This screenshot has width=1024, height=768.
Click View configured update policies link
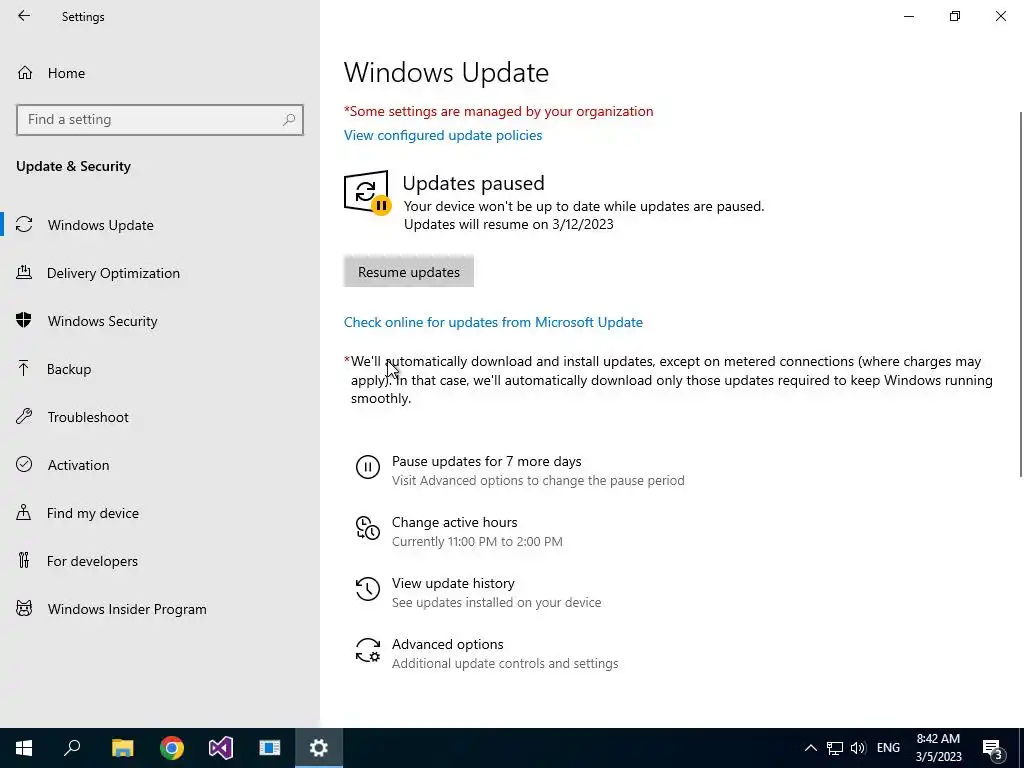pyautogui.click(x=443, y=135)
